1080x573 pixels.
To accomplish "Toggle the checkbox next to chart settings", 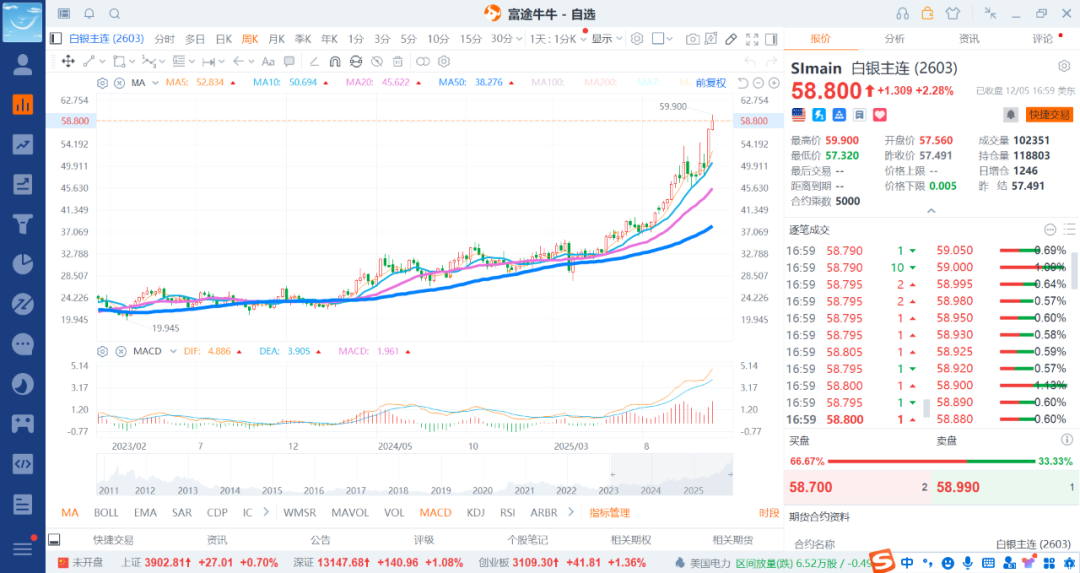I will [x=658, y=39].
